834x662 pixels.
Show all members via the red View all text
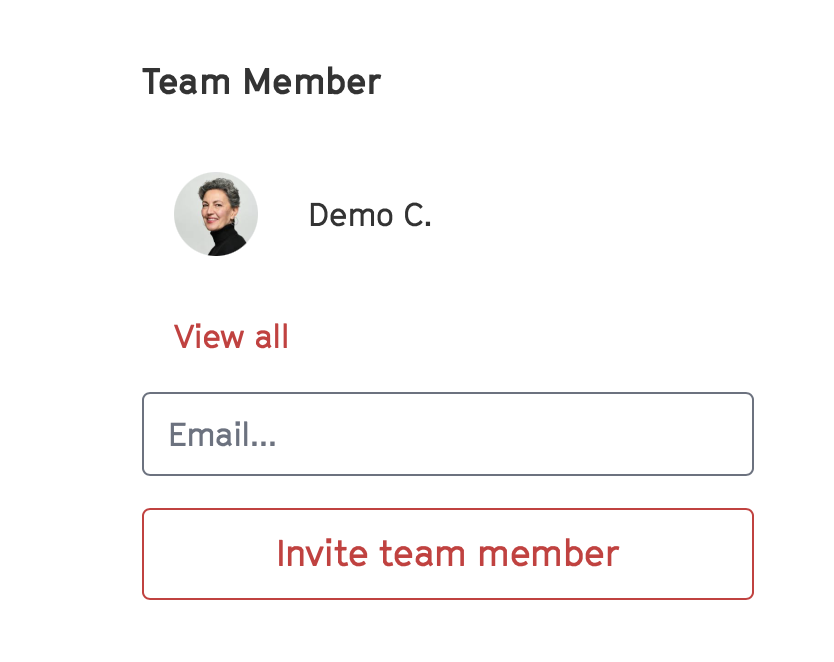tap(231, 337)
